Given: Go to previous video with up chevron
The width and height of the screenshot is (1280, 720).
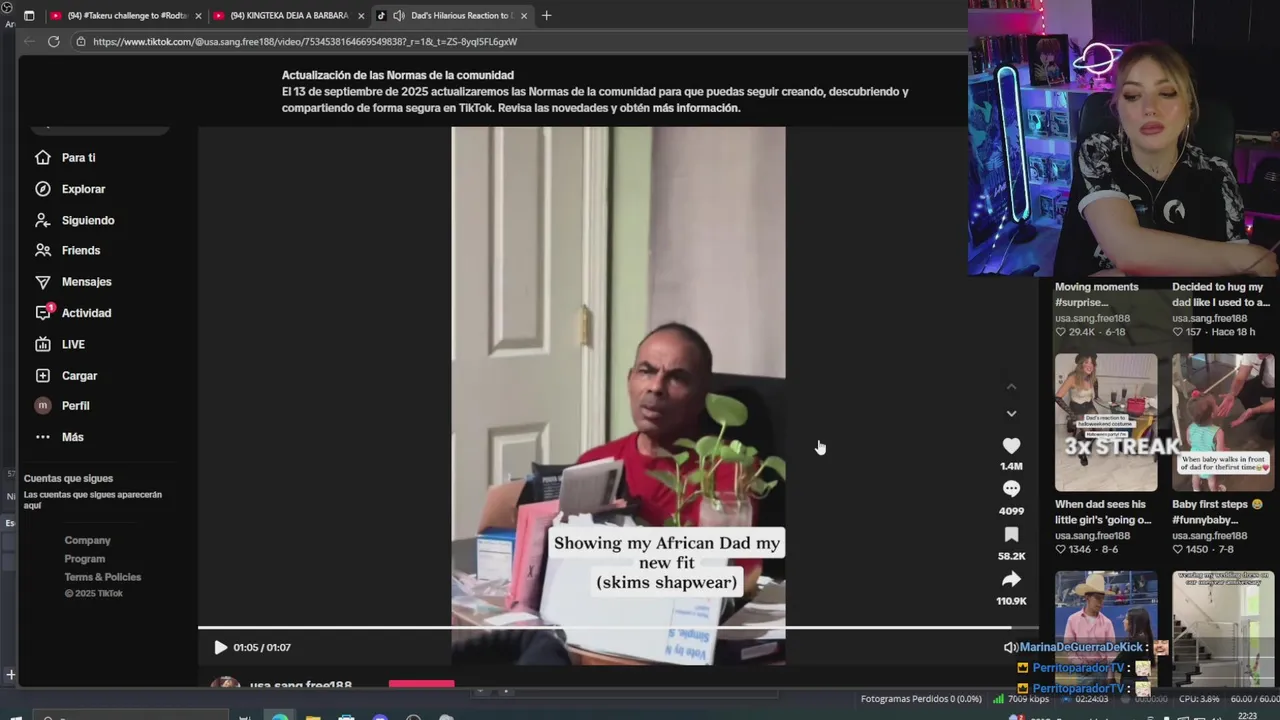Looking at the screenshot, I should 1011,386.
